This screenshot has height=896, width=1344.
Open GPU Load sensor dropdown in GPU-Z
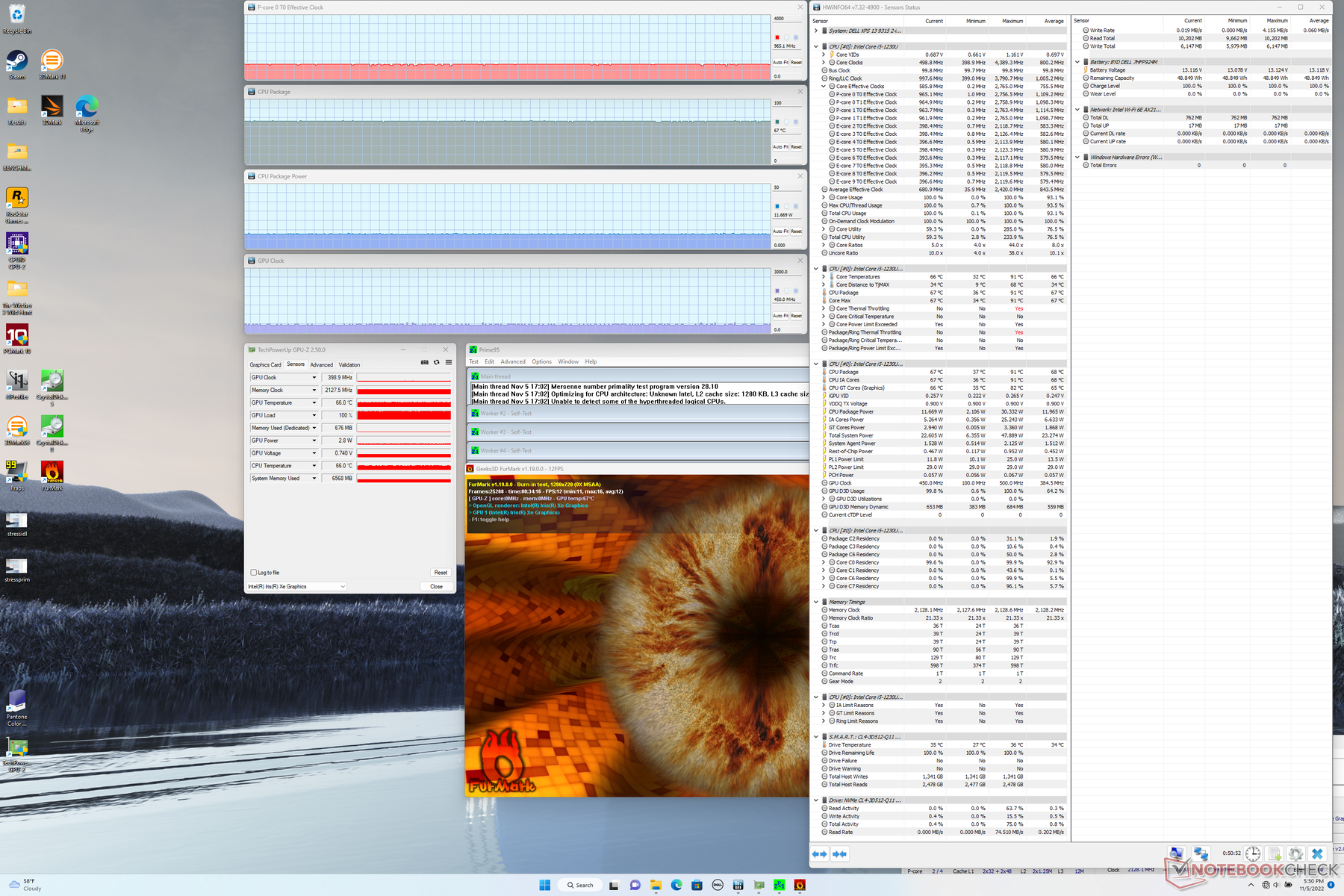point(314,416)
